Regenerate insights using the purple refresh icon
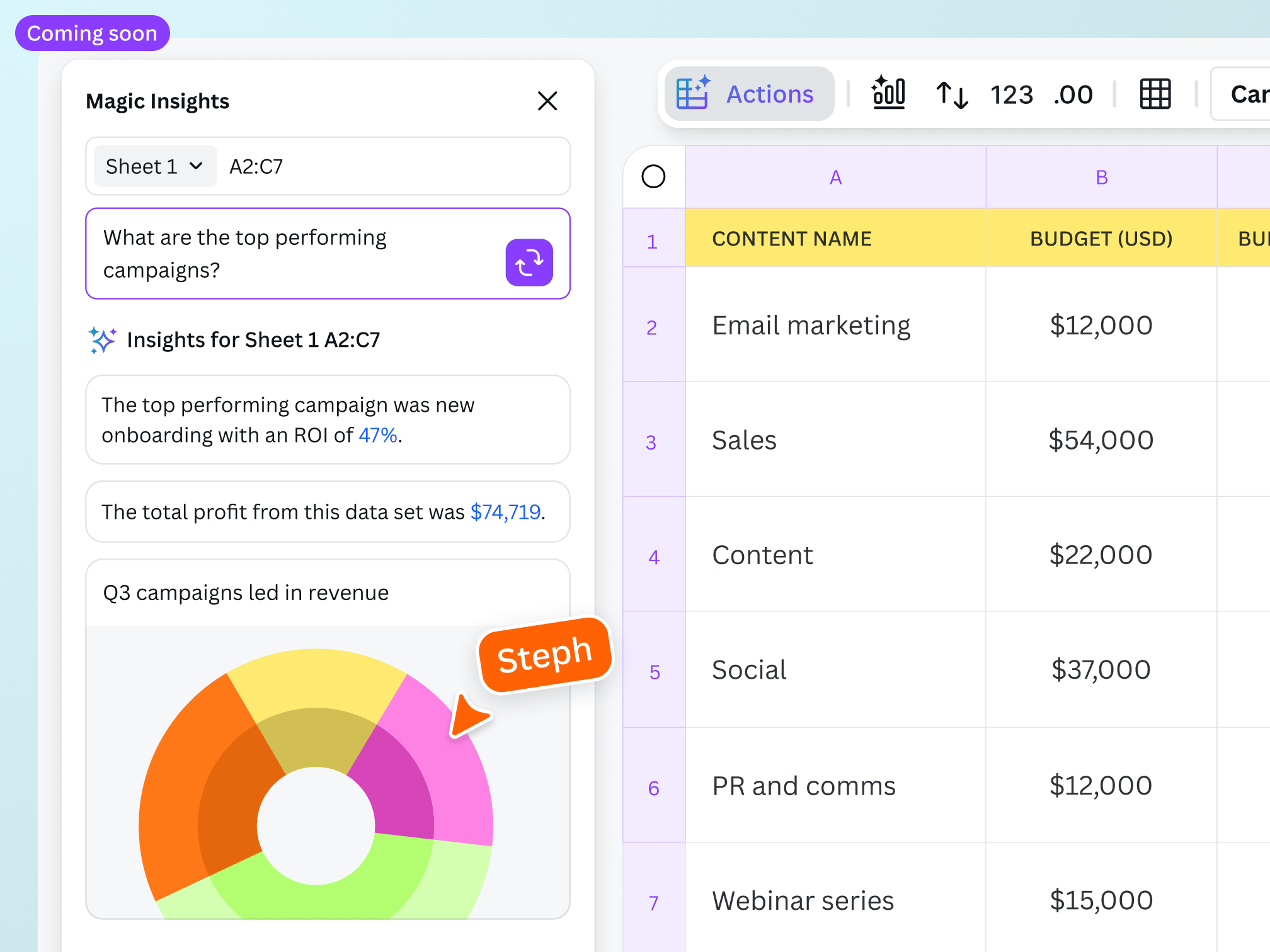The width and height of the screenshot is (1270, 952). (x=529, y=263)
